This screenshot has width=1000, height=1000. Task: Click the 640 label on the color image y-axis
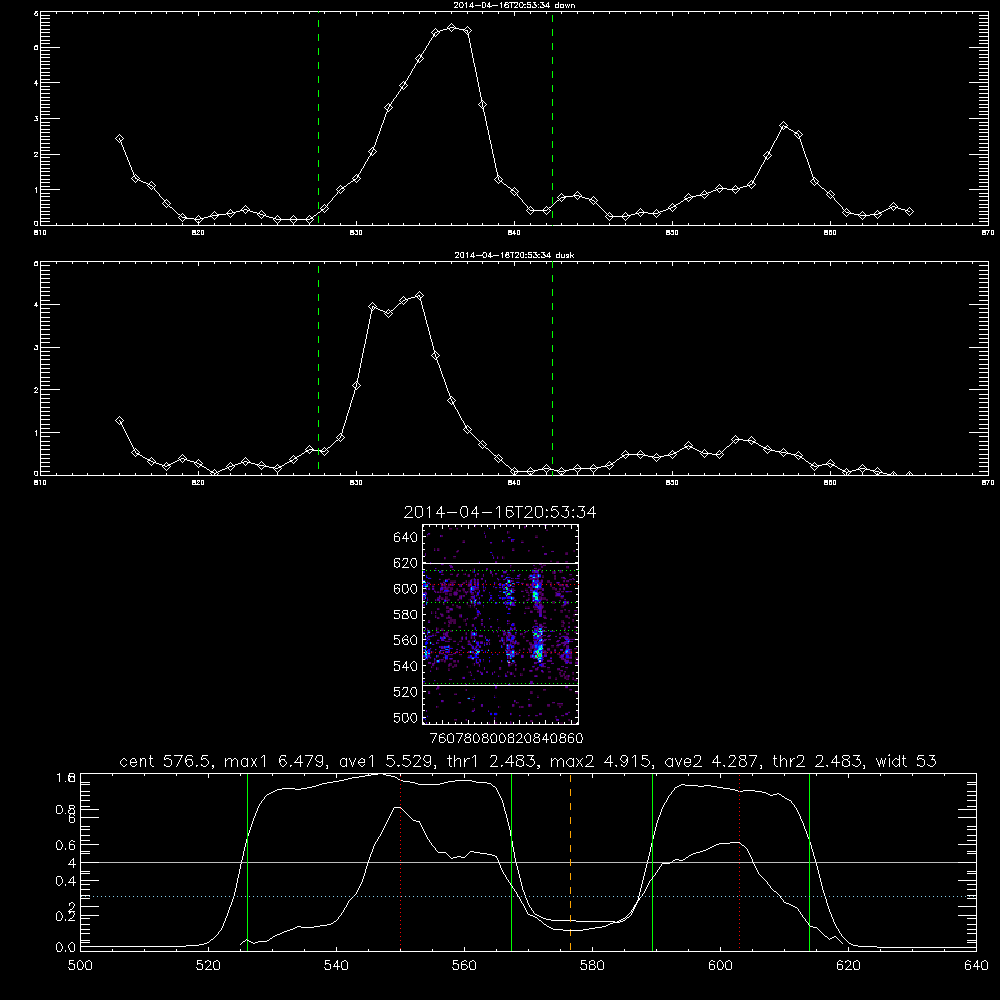[x=405, y=537]
